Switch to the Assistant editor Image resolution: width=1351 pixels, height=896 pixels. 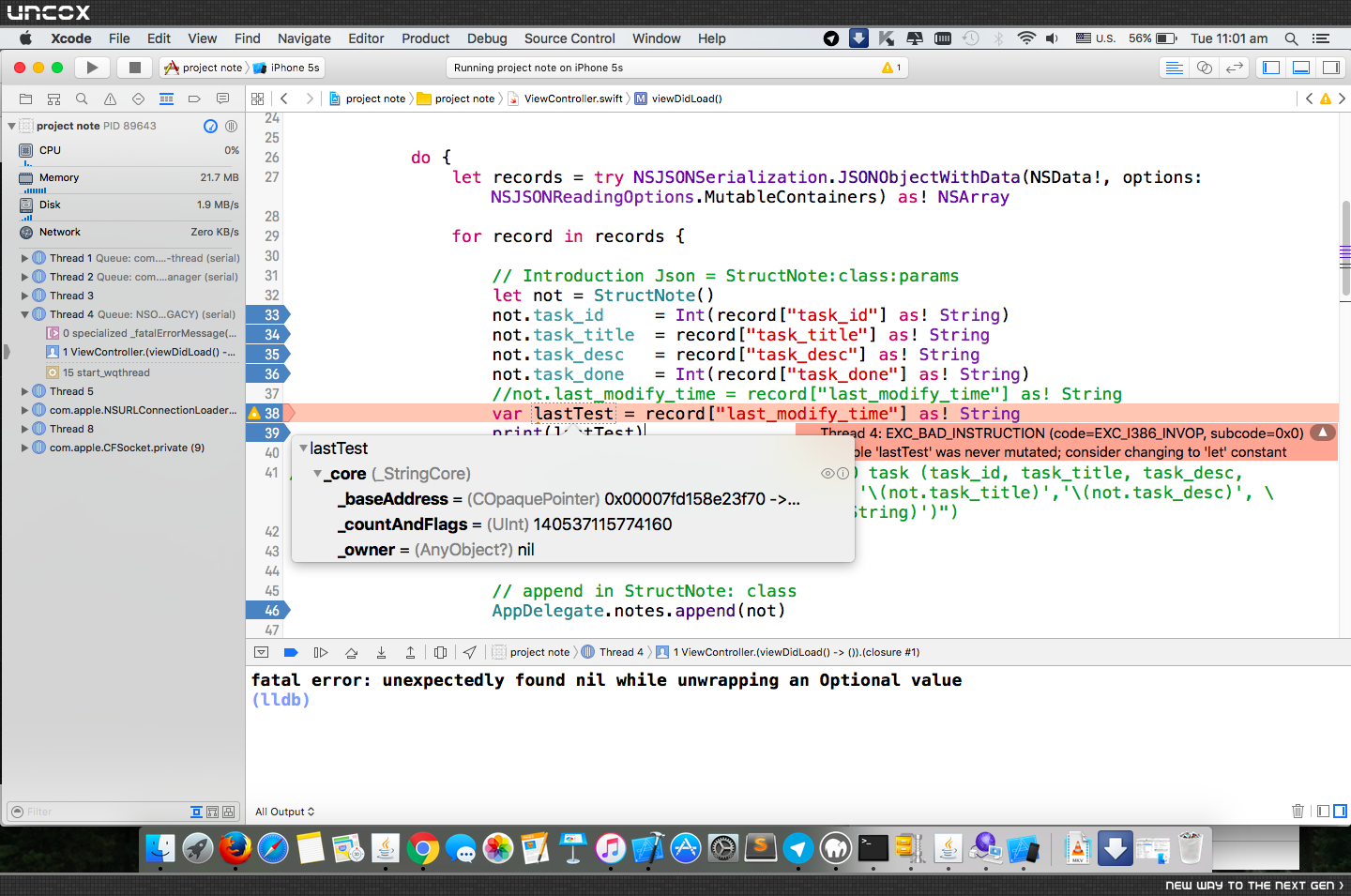pos(1205,68)
